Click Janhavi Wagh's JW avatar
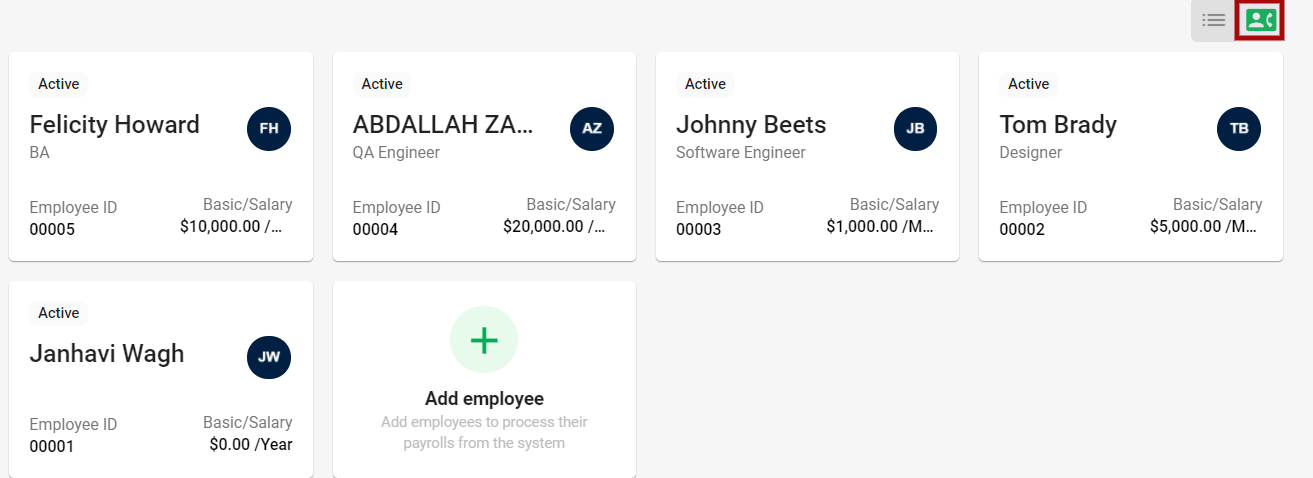Viewport: 1313px width, 478px height. click(269, 357)
